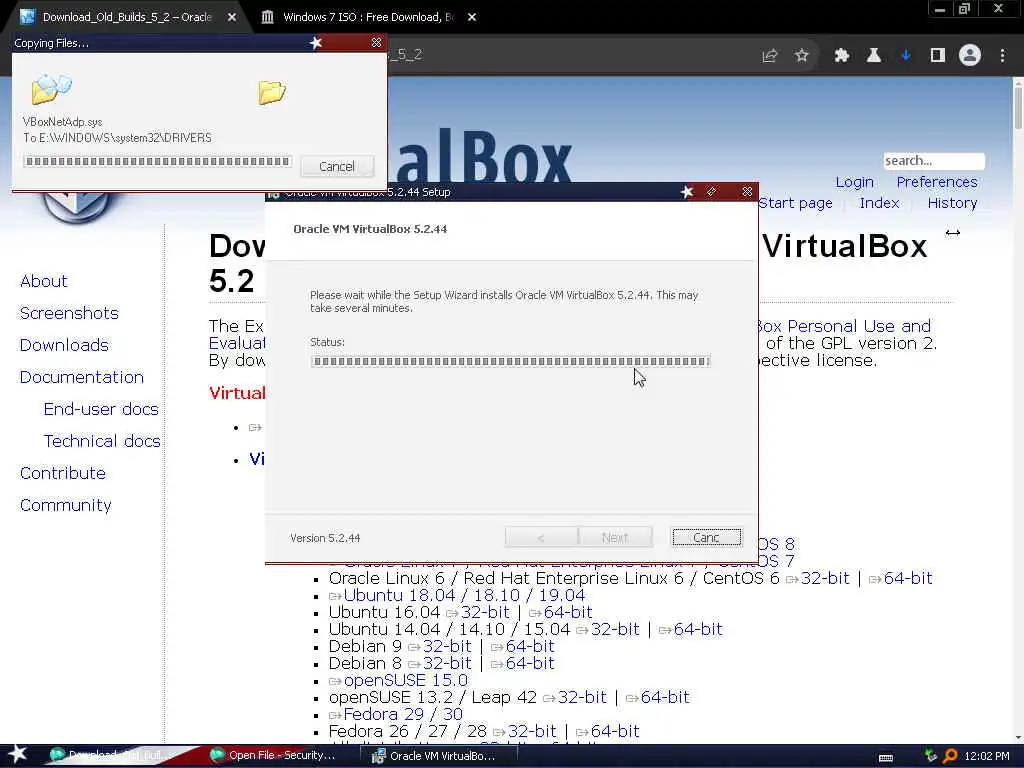Image resolution: width=1024 pixels, height=768 pixels.
Task: Close the first tab Download_Old_Builds_5_2
Action: point(232,18)
